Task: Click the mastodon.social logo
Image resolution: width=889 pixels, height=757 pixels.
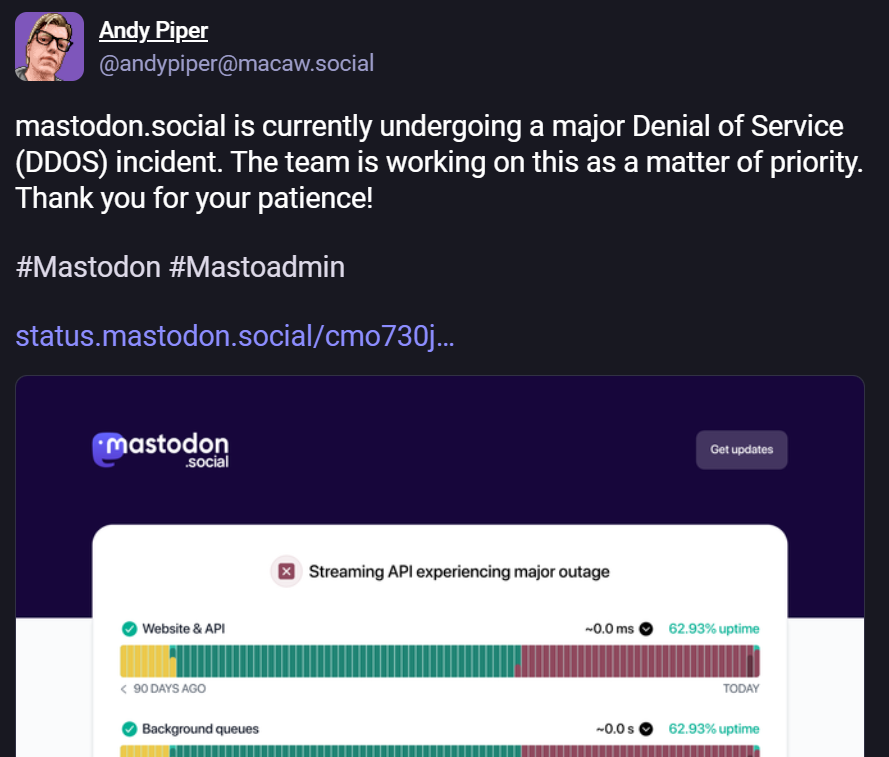Action: [x=160, y=449]
